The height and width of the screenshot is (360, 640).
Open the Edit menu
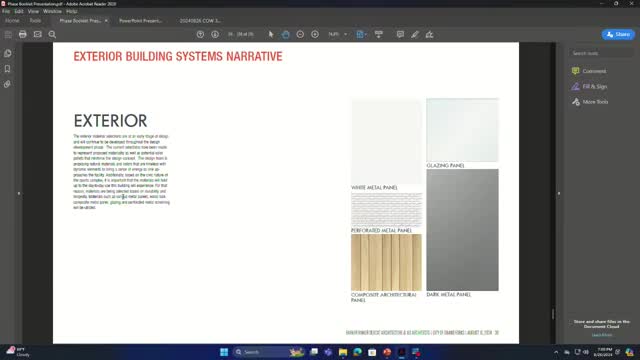tap(19, 11)
